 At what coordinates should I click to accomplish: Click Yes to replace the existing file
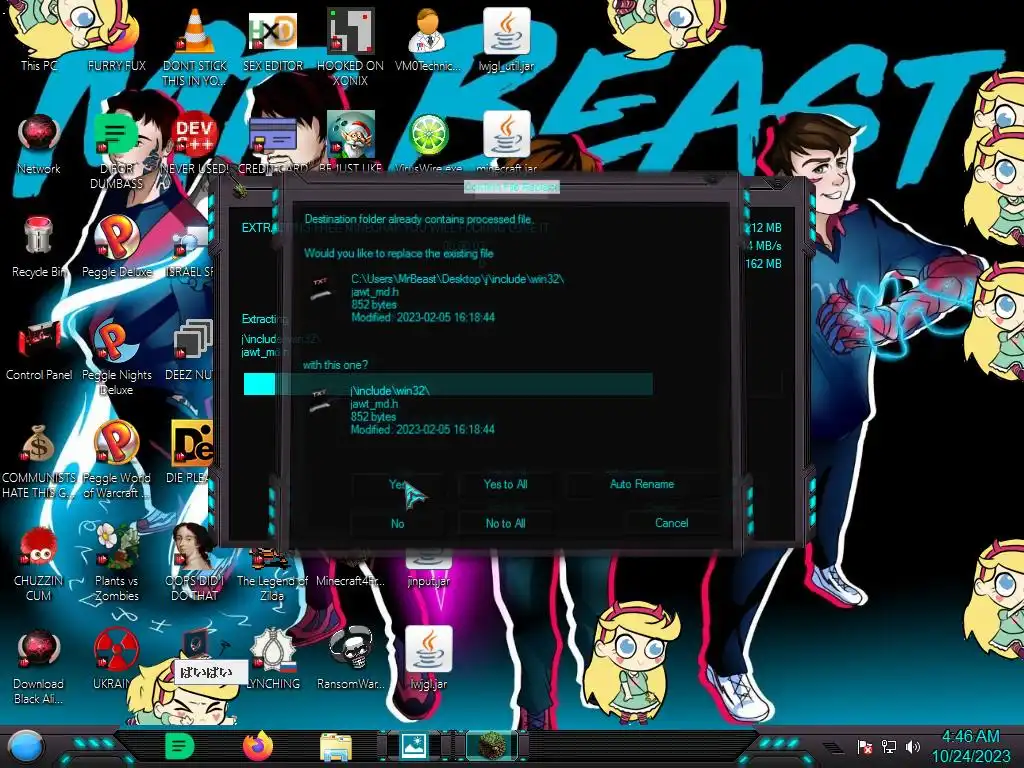tap(398, 485)
